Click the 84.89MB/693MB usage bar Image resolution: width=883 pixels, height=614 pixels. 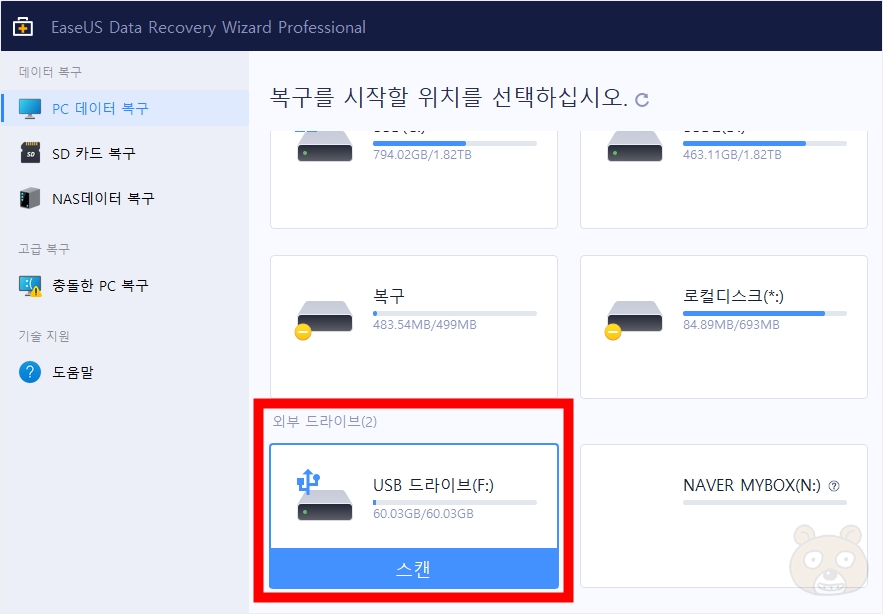click(x=765, y=313)
